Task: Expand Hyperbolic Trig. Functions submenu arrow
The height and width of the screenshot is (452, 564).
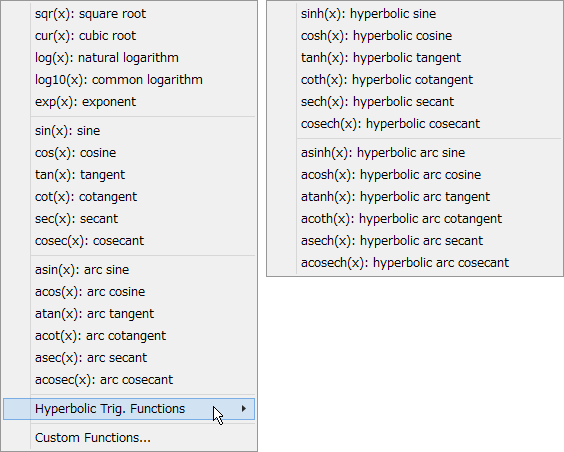Action: [244, 409]
